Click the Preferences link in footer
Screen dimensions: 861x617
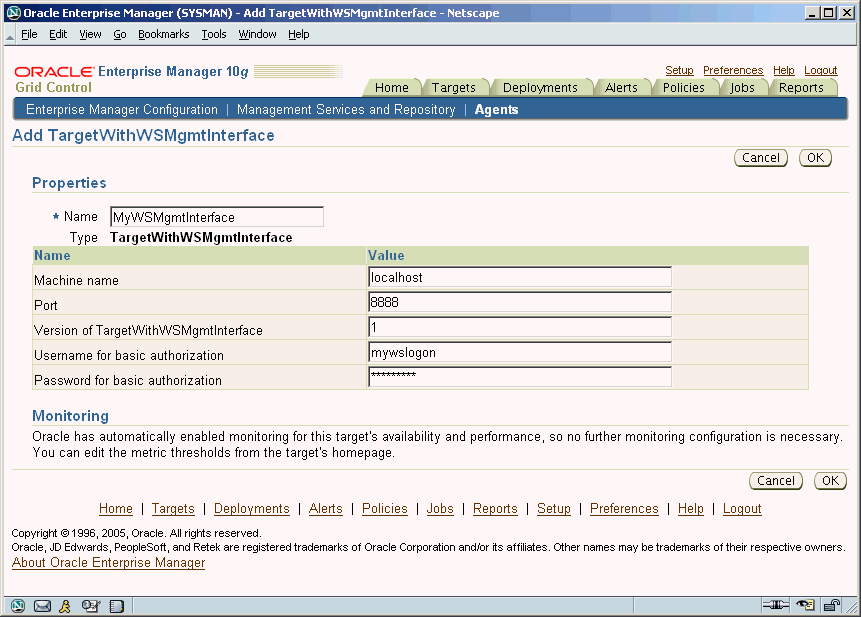pos(624,509)
